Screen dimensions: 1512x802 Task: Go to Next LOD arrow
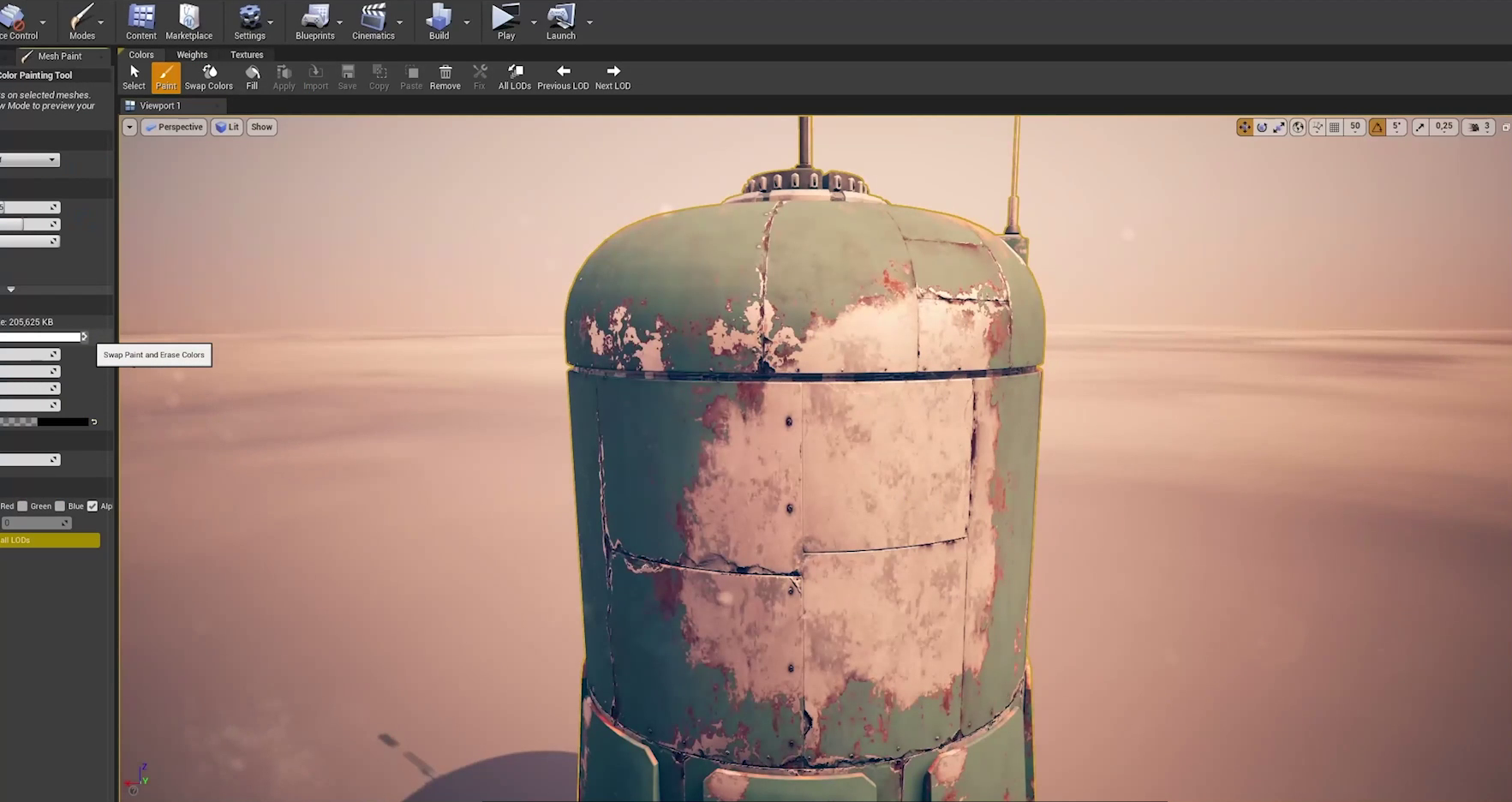click(x=613, y=77)
